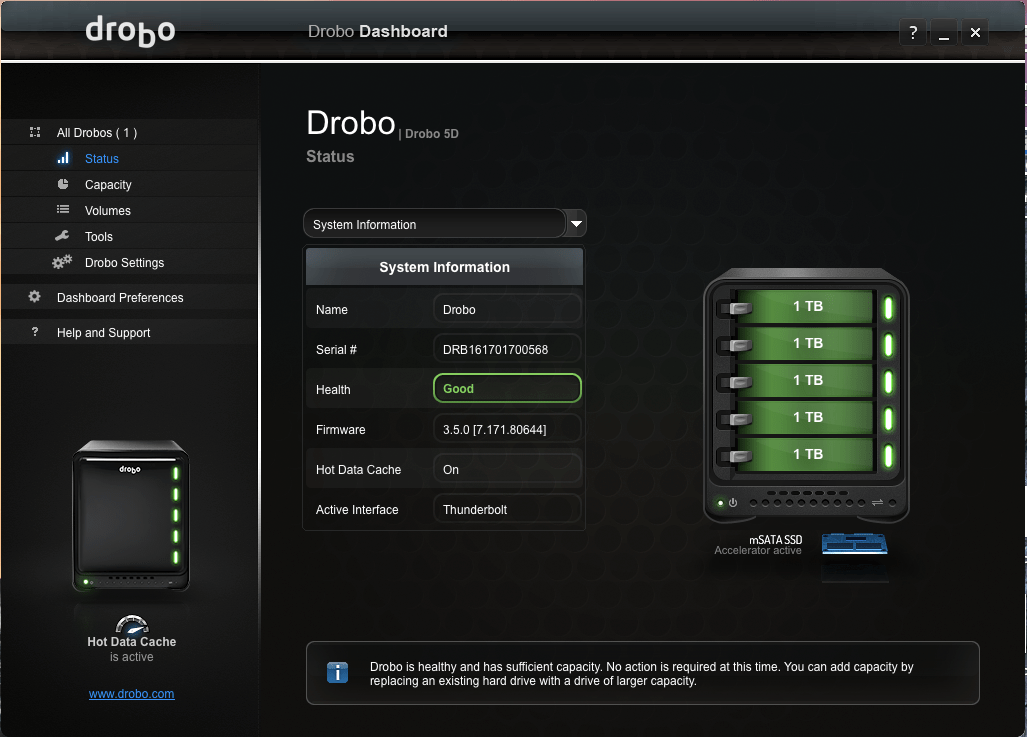Open Drobo Settings gears icon

(62, 262)
